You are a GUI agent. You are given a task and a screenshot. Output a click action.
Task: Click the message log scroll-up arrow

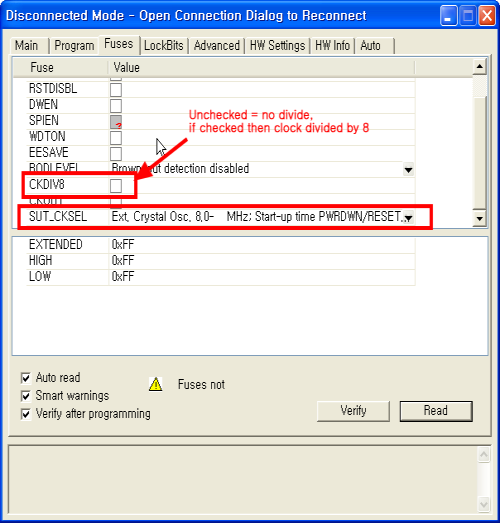[483, 455]
